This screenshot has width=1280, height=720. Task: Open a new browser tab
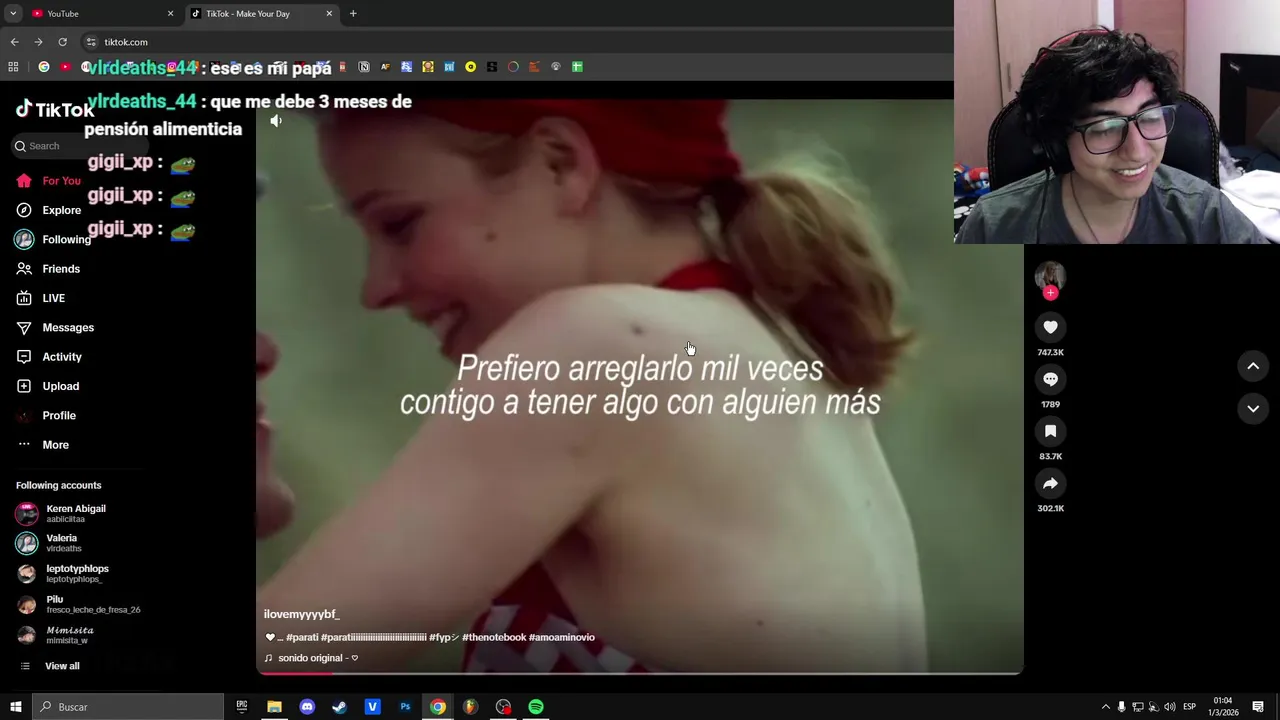353,14
